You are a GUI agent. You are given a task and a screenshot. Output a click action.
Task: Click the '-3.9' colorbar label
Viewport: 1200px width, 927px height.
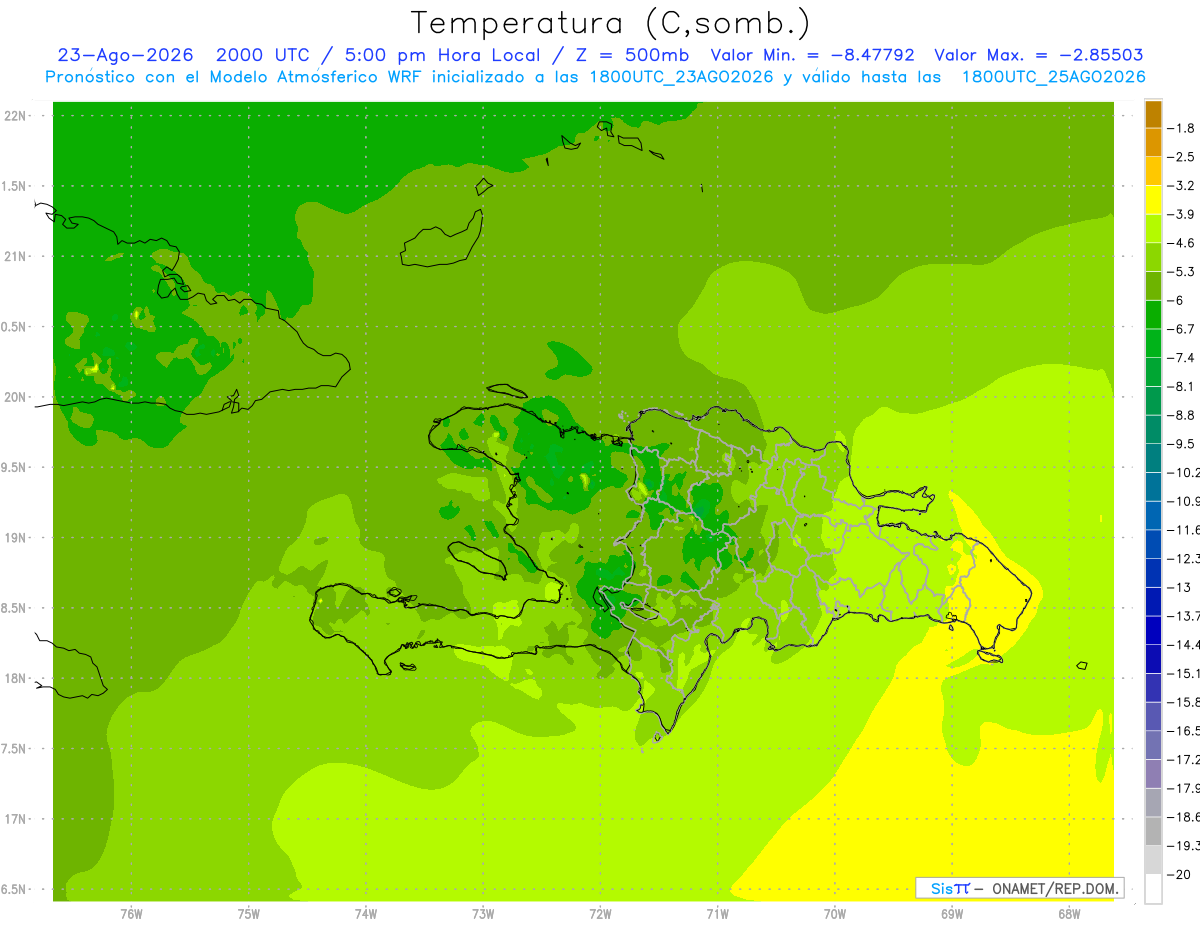pyautogui.click(x=1182, y=214)
